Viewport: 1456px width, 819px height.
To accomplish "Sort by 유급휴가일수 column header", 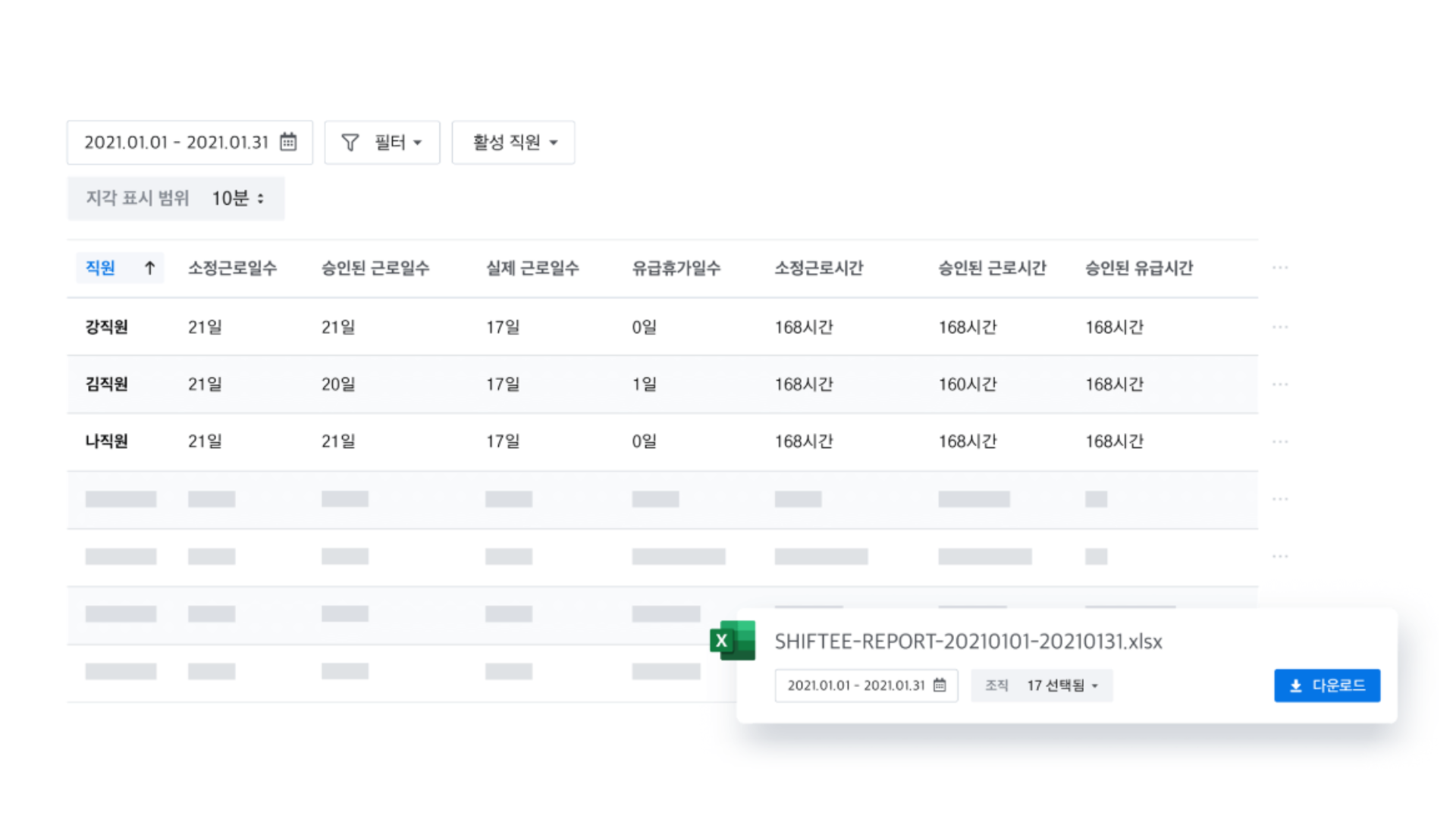I will pyautogui.click(x=676, y=268).
